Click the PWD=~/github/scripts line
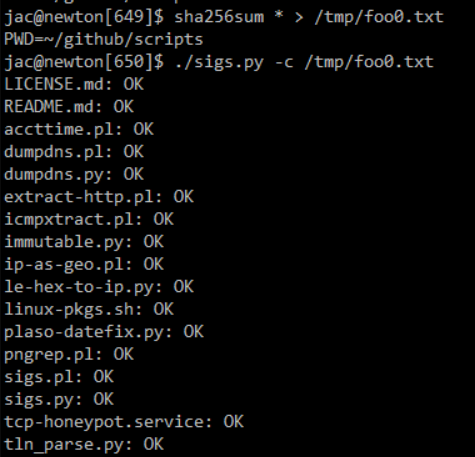This screenshot has height=457, width=475. [104, 40]
